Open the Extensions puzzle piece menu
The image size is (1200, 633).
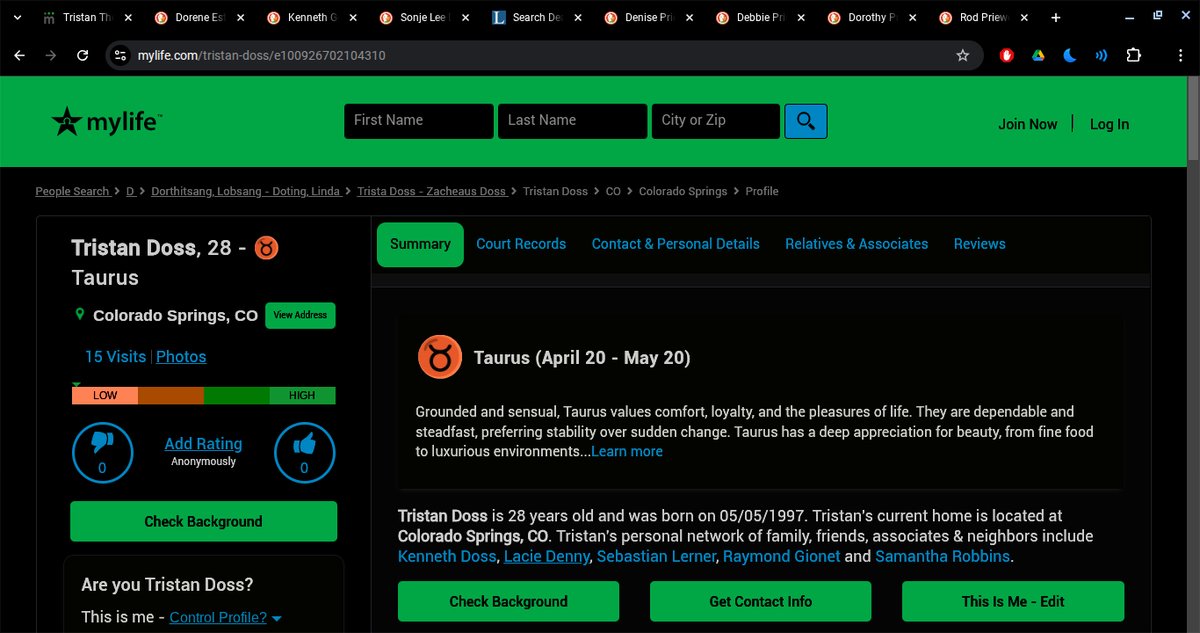pos(1133,56)
